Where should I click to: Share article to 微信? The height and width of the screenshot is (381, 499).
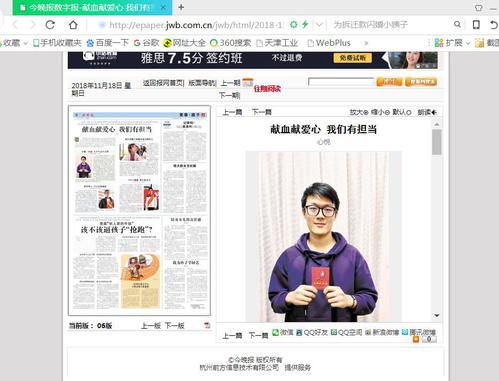click(283, 332)
